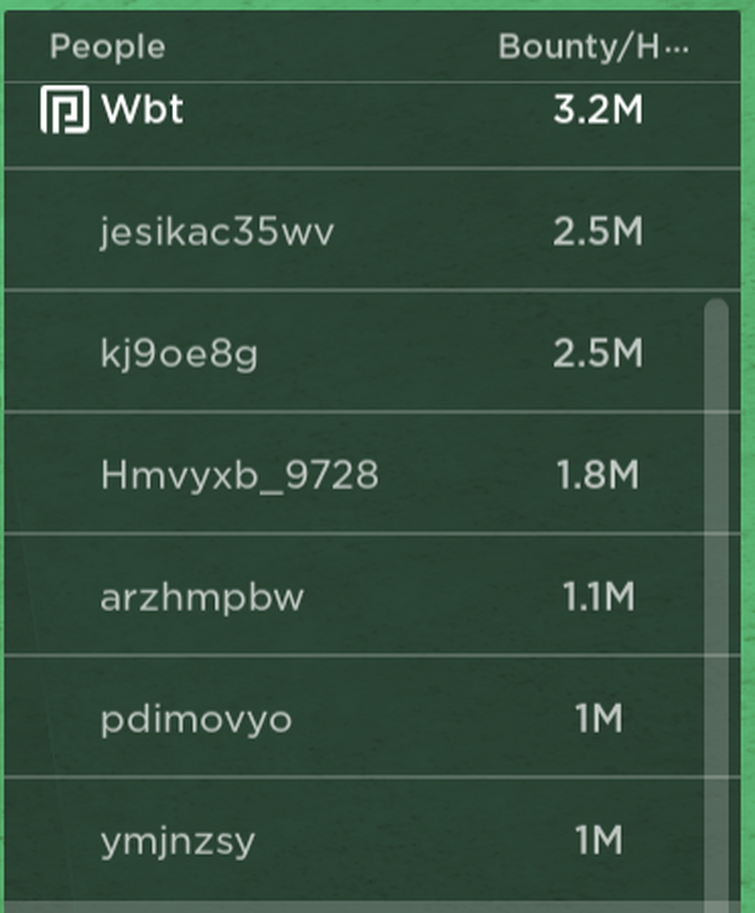
Task: Choose arzhmpbw from player list
Action: tap(373, 596)
